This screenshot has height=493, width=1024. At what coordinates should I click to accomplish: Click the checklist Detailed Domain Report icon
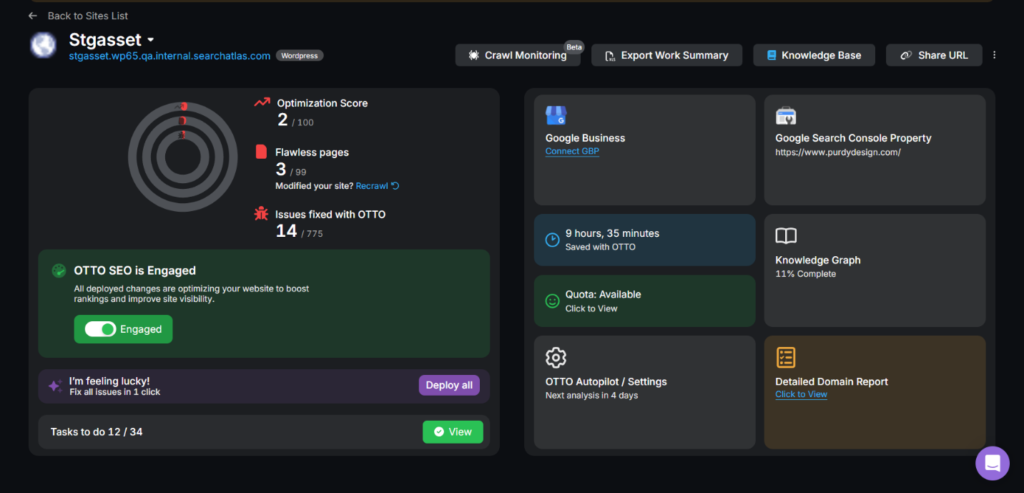pos(786,358)
